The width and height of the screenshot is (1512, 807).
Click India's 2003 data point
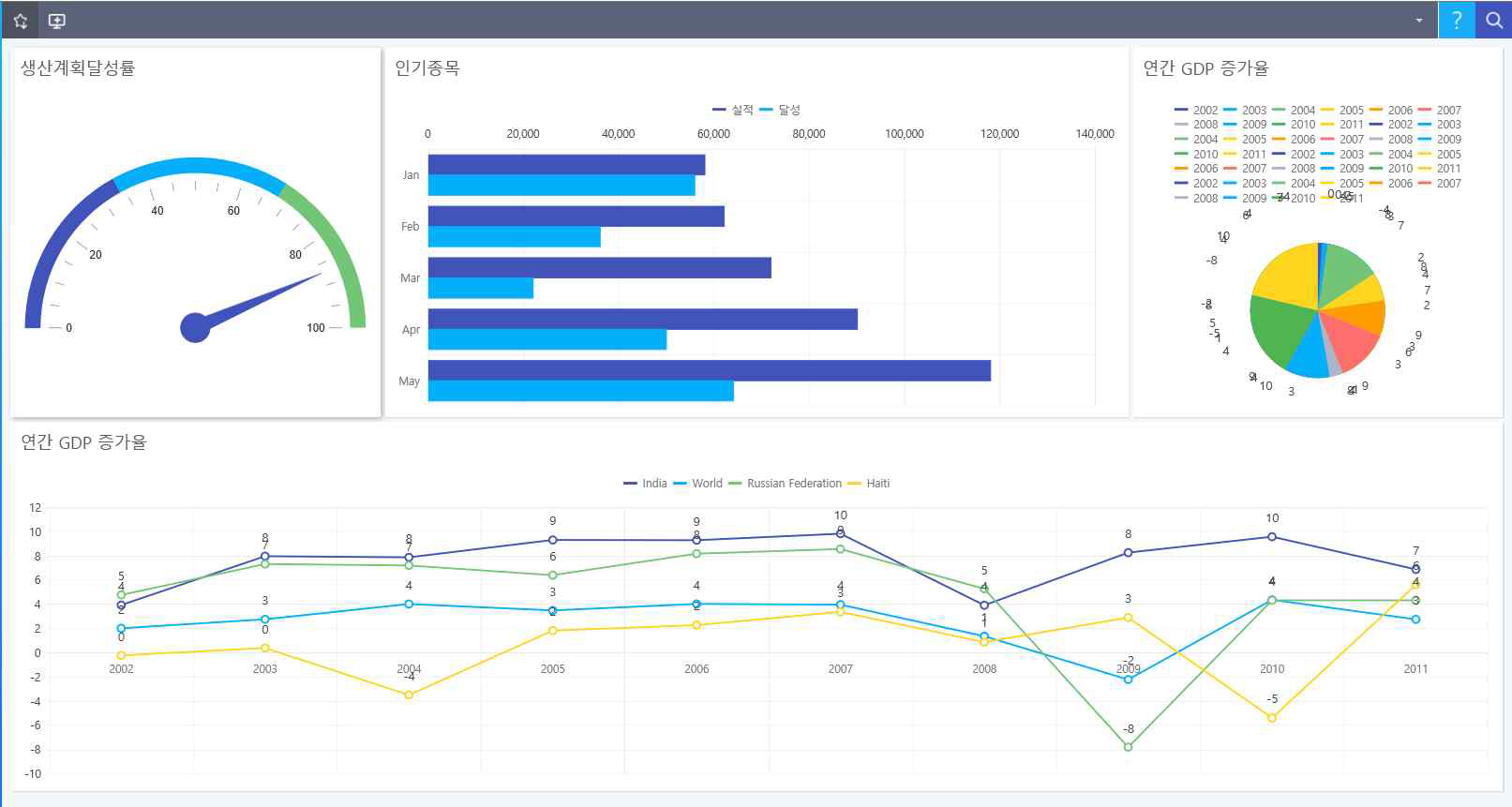tap(265, 557)
